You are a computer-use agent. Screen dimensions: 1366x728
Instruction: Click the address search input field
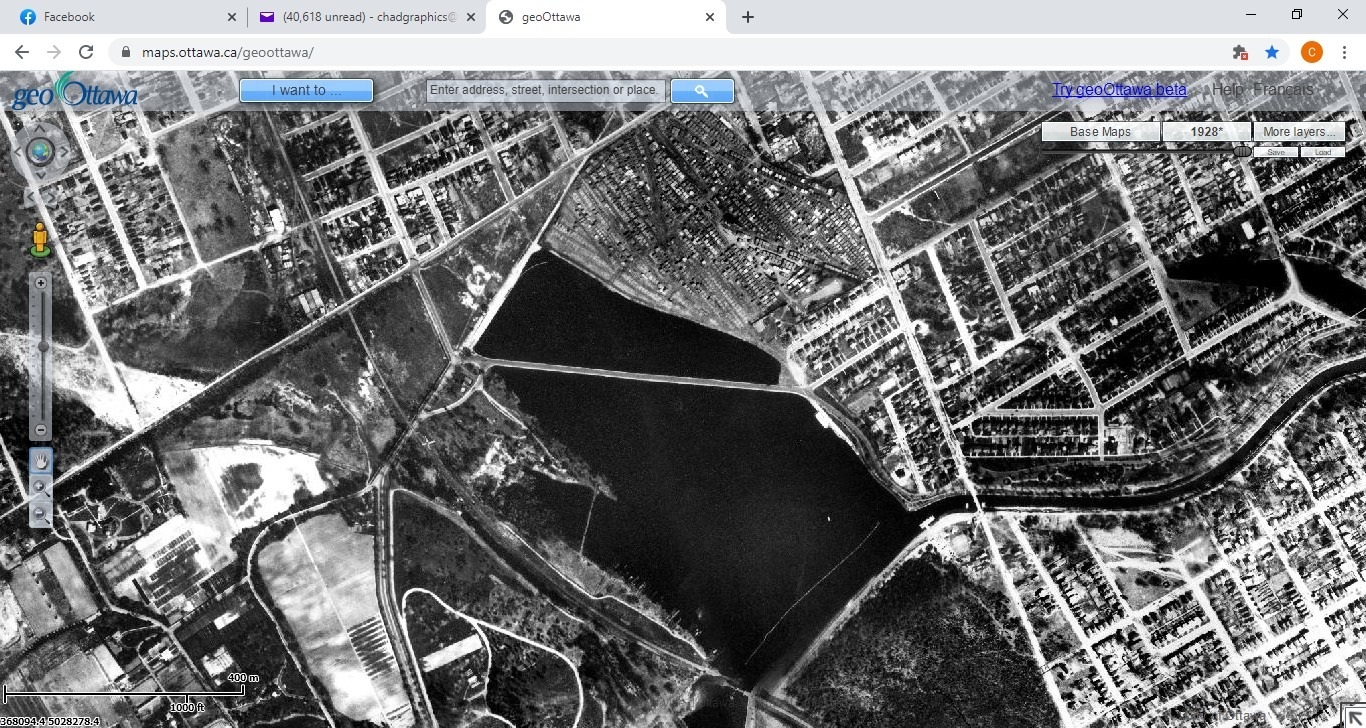pos(545,91)
